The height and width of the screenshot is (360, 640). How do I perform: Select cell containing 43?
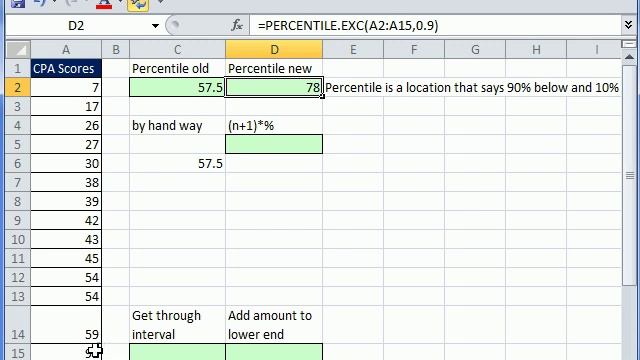(x=66, y=239)
